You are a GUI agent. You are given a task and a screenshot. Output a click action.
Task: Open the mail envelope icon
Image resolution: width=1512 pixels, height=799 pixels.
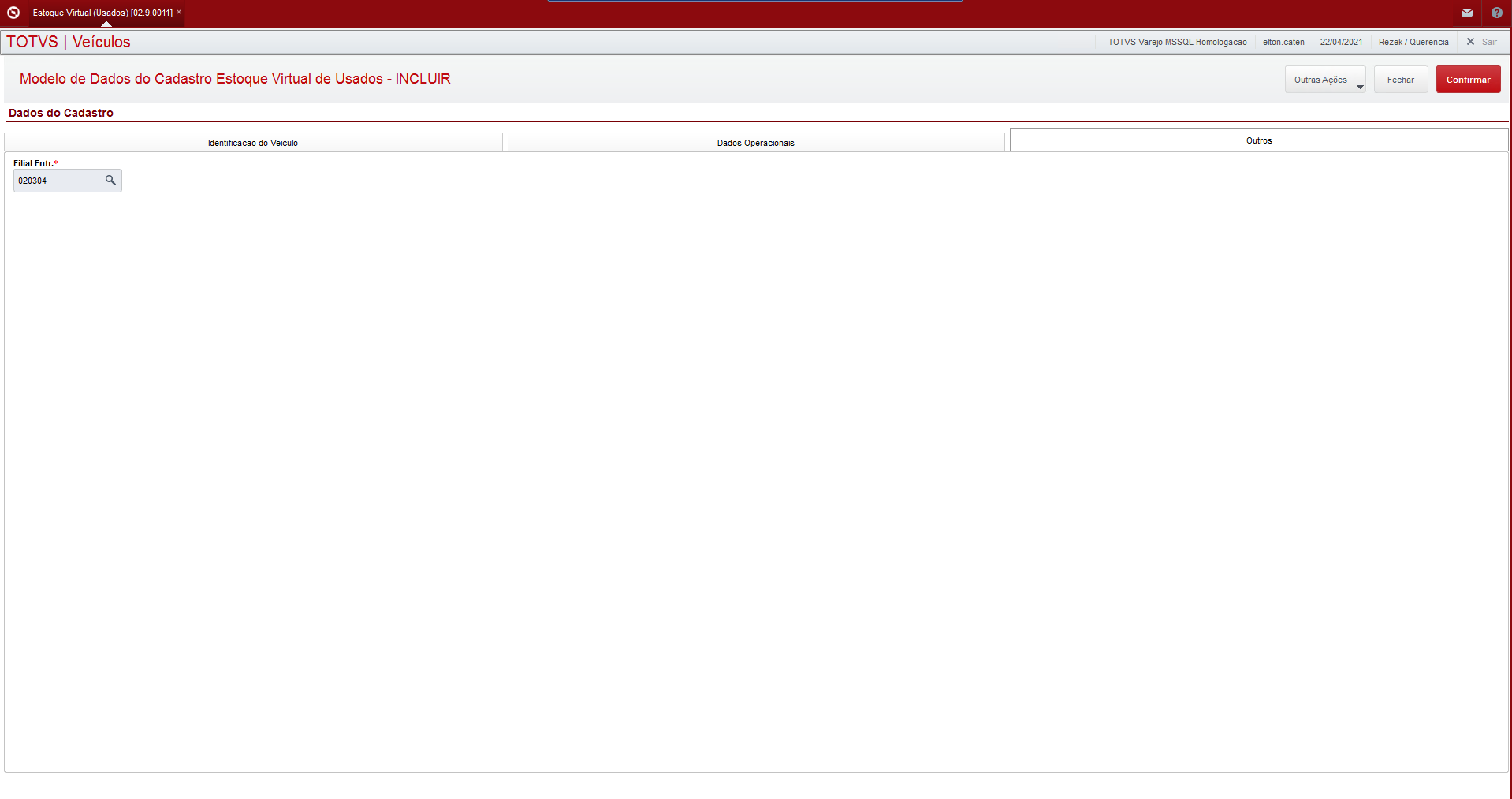[x=1467, y=13]
